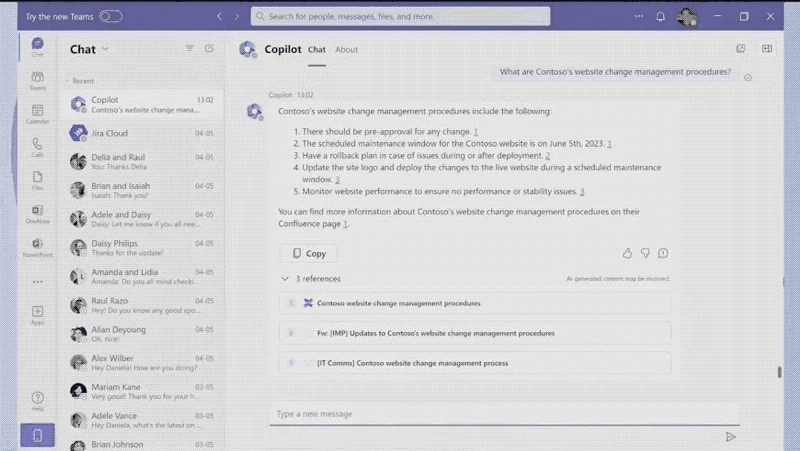
Task: Open the Chat icon in the left rail
Action: pos(37,46)
